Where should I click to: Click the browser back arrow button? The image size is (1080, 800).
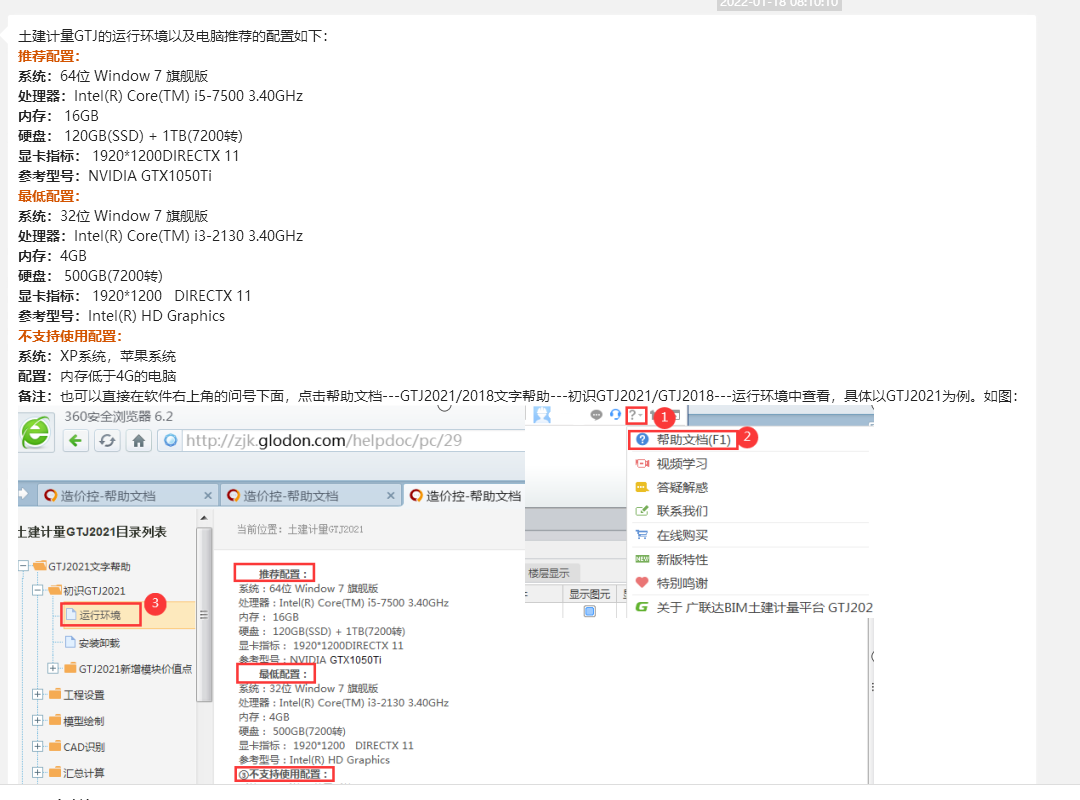point(76,440)
